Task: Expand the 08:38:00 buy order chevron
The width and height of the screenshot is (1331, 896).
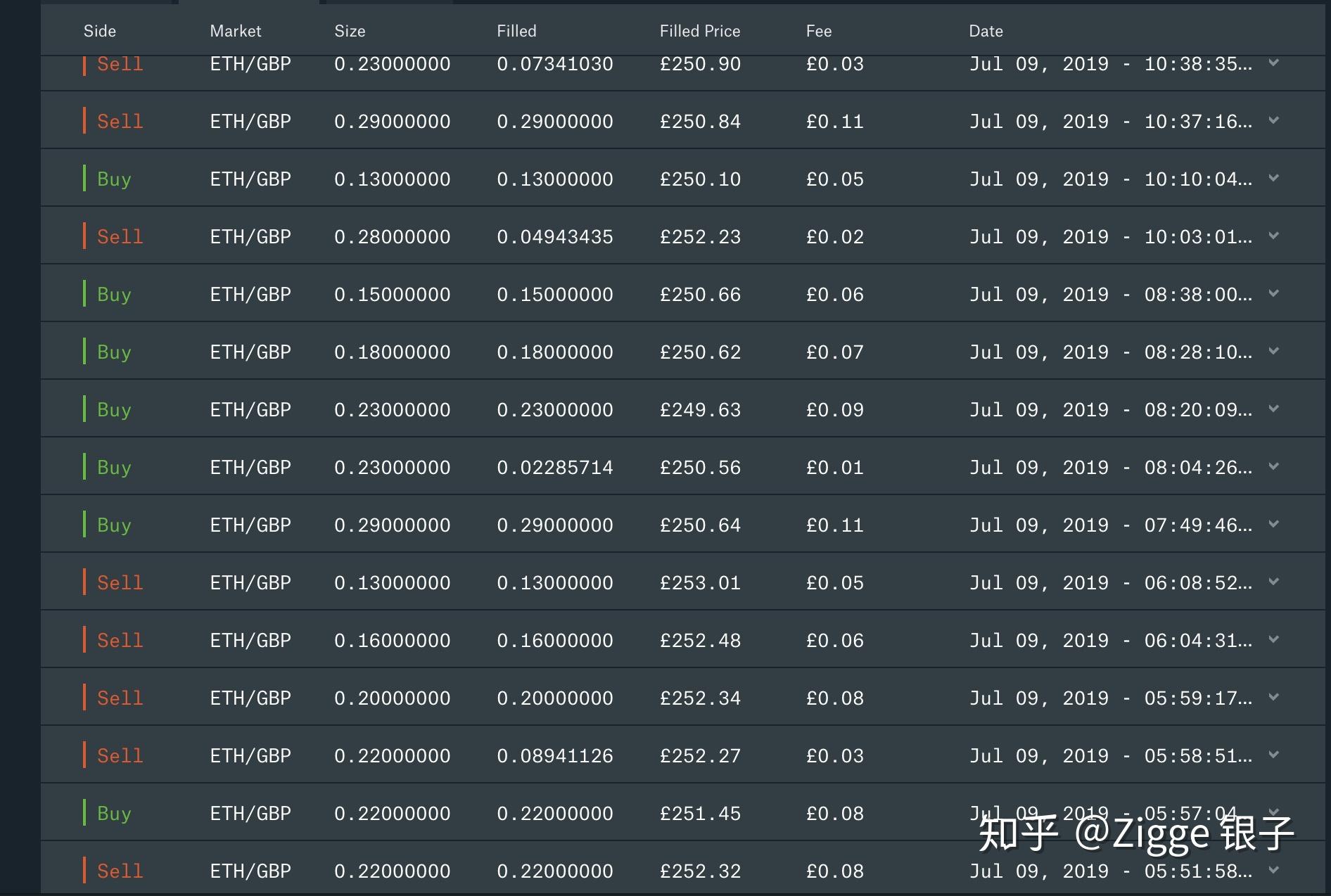Action: click(1273, 293)
